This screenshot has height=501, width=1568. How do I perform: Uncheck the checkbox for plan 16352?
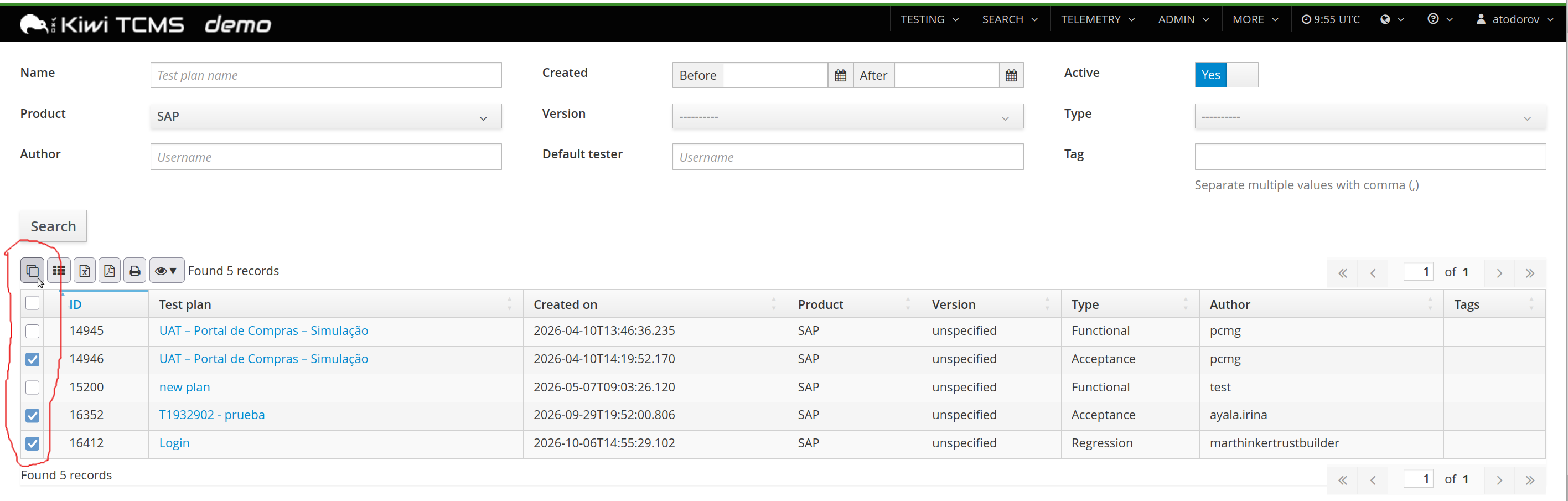pyautogui.click(x=32, y=415)
